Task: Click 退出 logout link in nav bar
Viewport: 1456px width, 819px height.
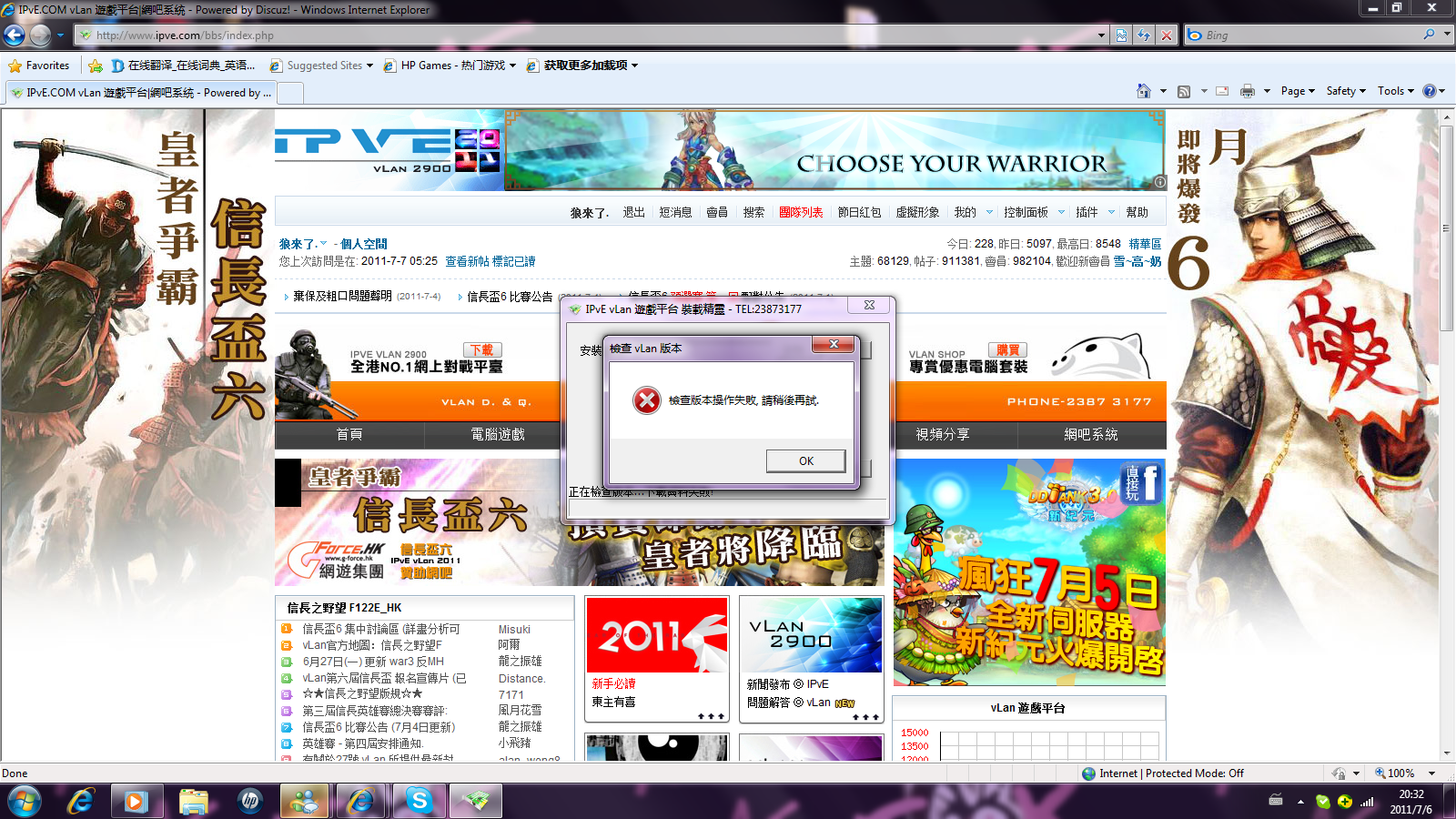Action: [633, 212]
